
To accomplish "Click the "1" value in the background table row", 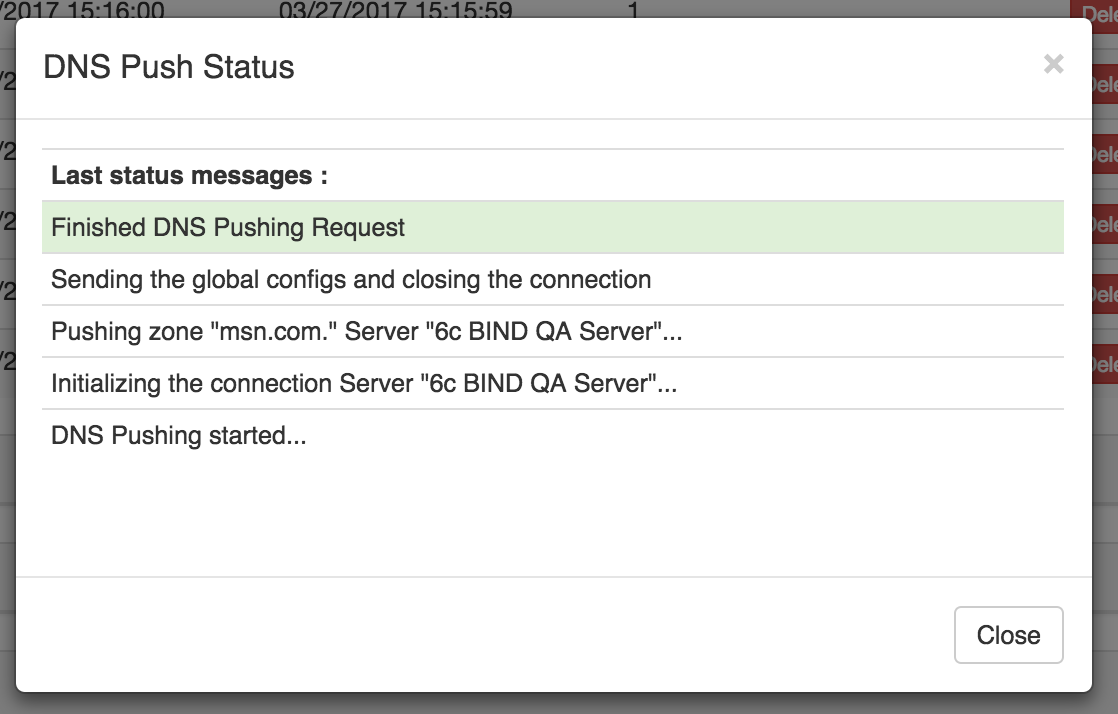I will click(633, 10).
